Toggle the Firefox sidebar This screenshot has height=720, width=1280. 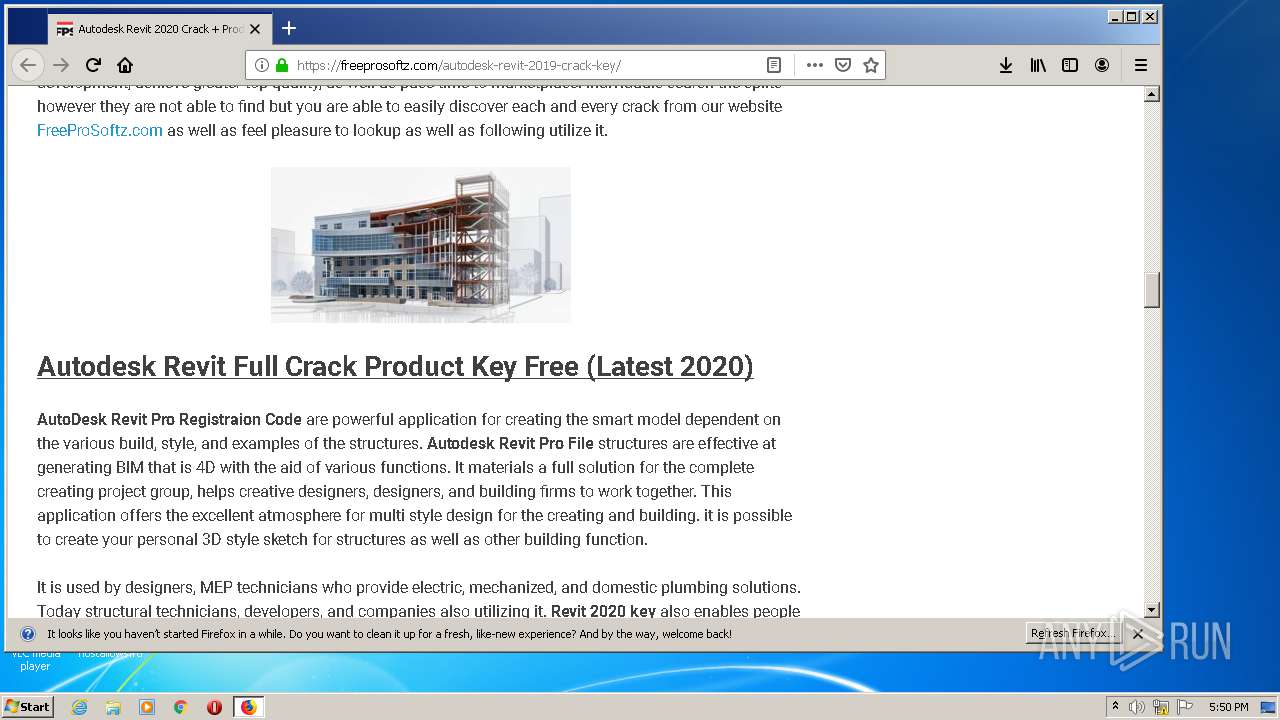point(1070,65)
